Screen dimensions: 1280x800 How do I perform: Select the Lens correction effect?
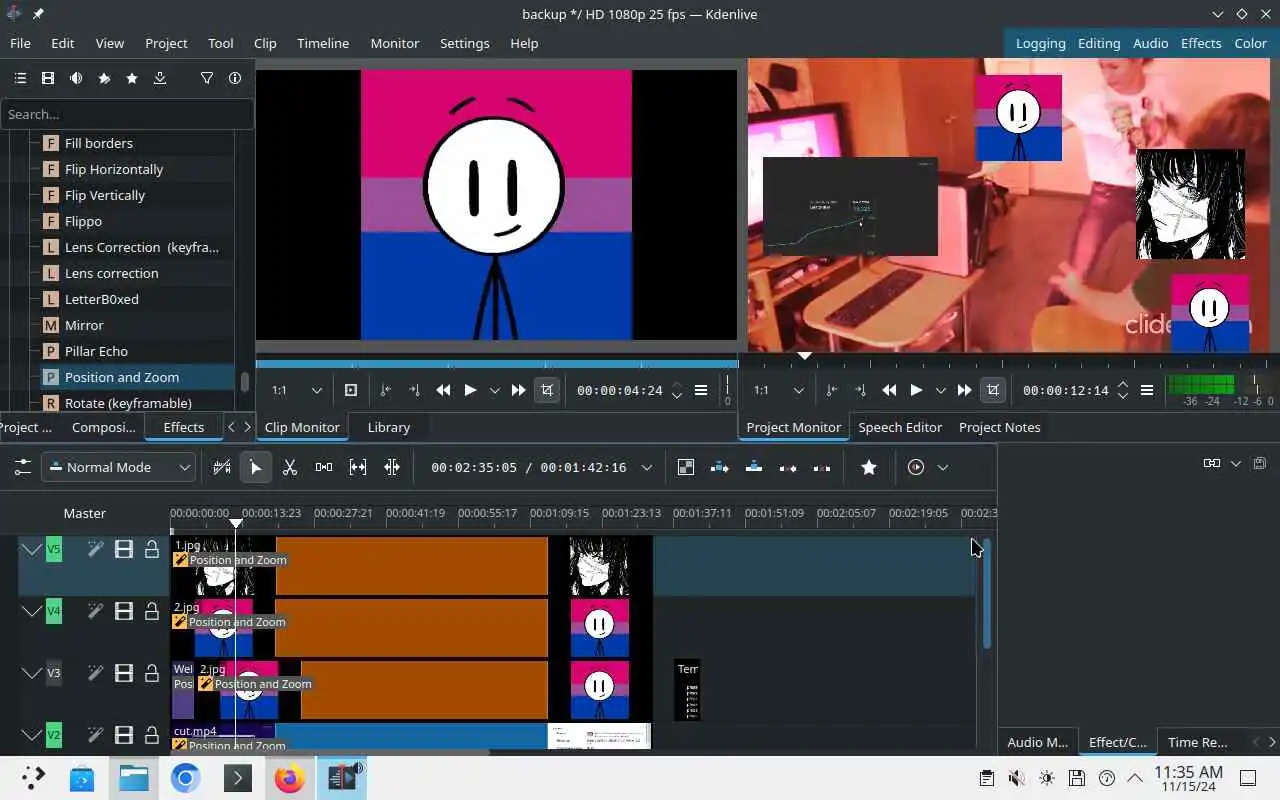tap(111, 273)
